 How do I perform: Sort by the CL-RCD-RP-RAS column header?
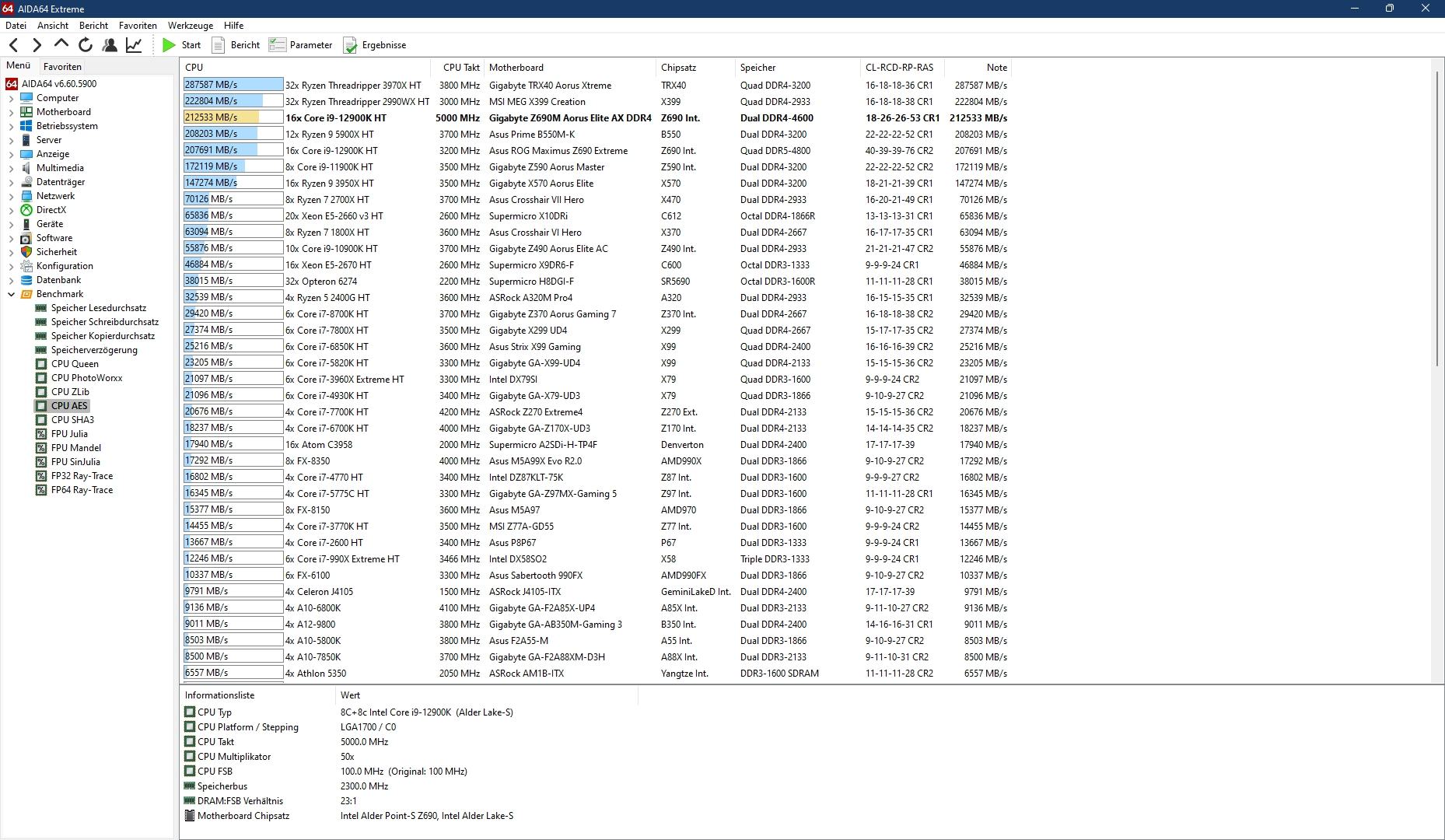(901, 68)
